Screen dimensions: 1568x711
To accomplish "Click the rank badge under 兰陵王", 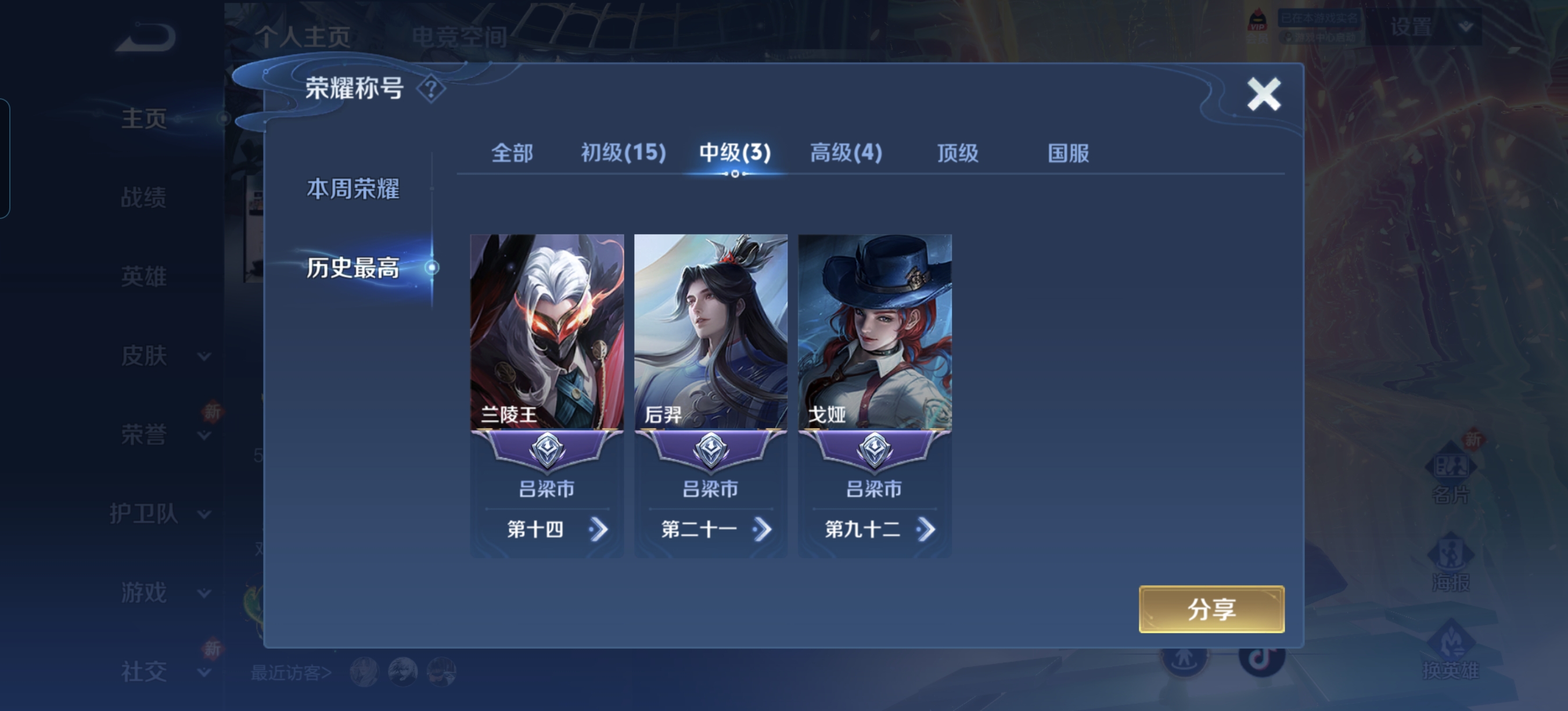I will coord(546,451).
